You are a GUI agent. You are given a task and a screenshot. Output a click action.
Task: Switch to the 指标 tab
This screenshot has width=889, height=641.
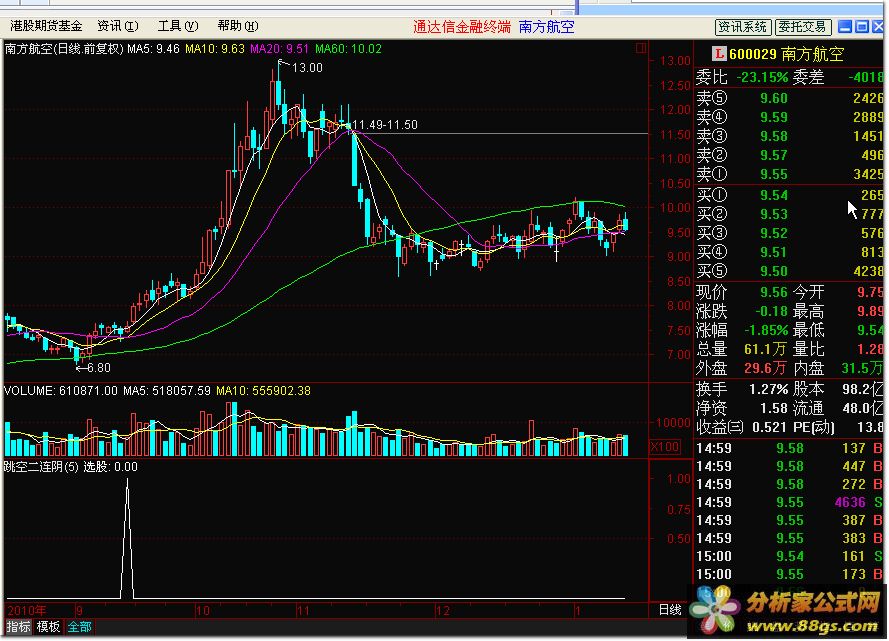pos(18,627)
